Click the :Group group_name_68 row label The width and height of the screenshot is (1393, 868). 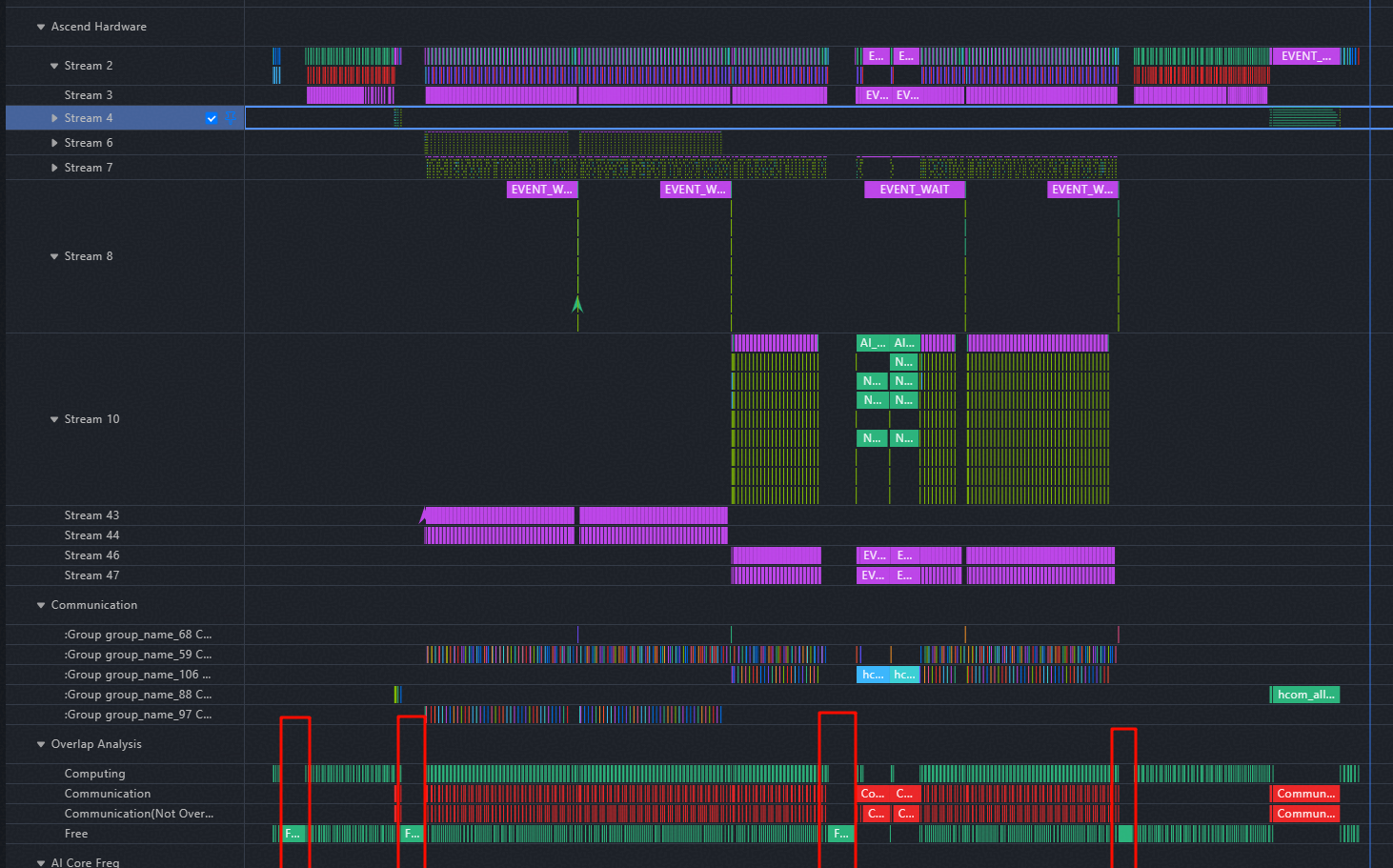point(138,635)
